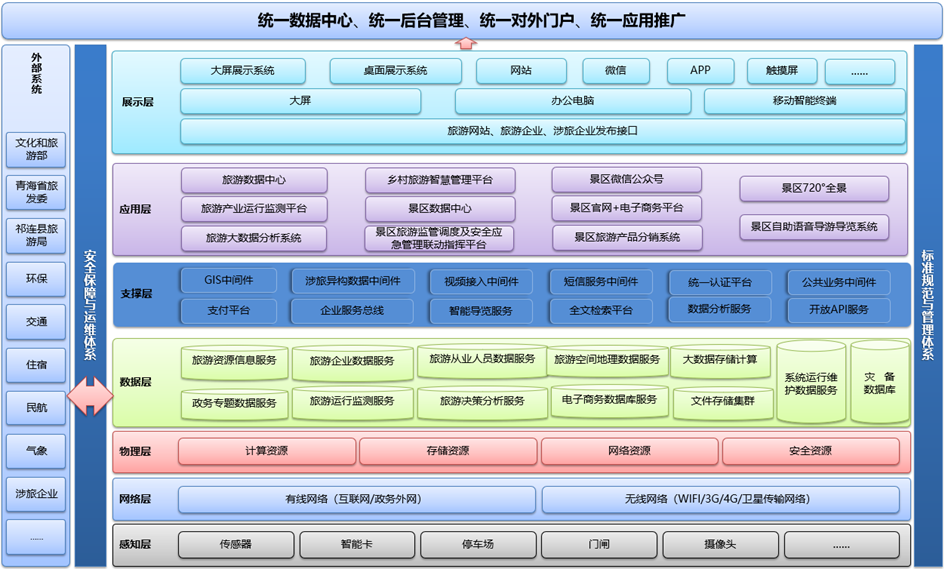Viewport: 945px width, 569px height.
Task: Click the 停车场 box
Action: (479, 545)
